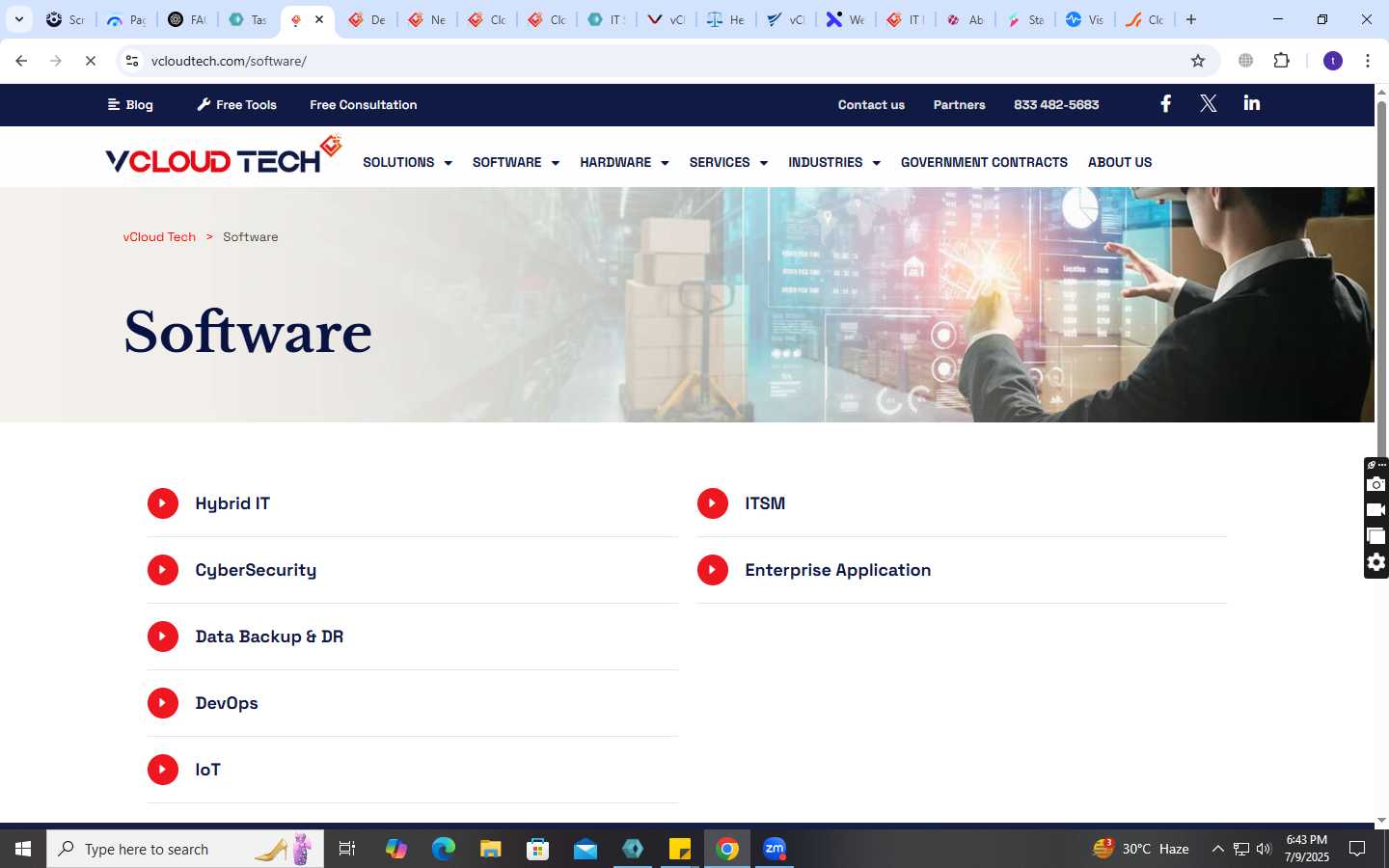The height and width of the screenshot is (868, 1389).
Task: Switch to the FAQ browser tab
Action: click(x=187, y=19)
